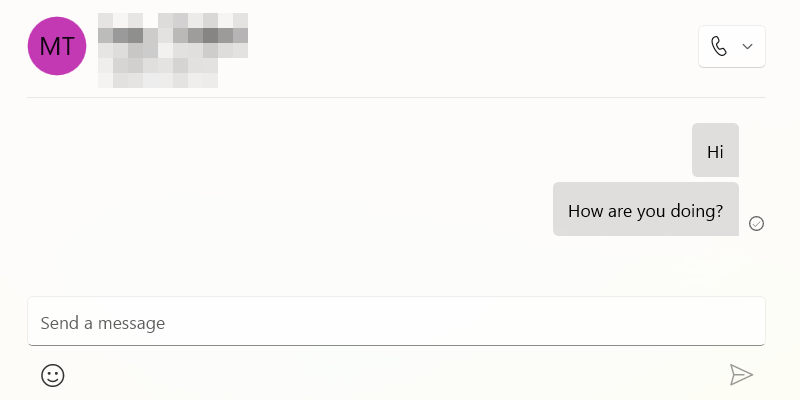This screenshot has height=400, width=800.
Task: Focus the "Send a message" input field
Action: (396, 322)
